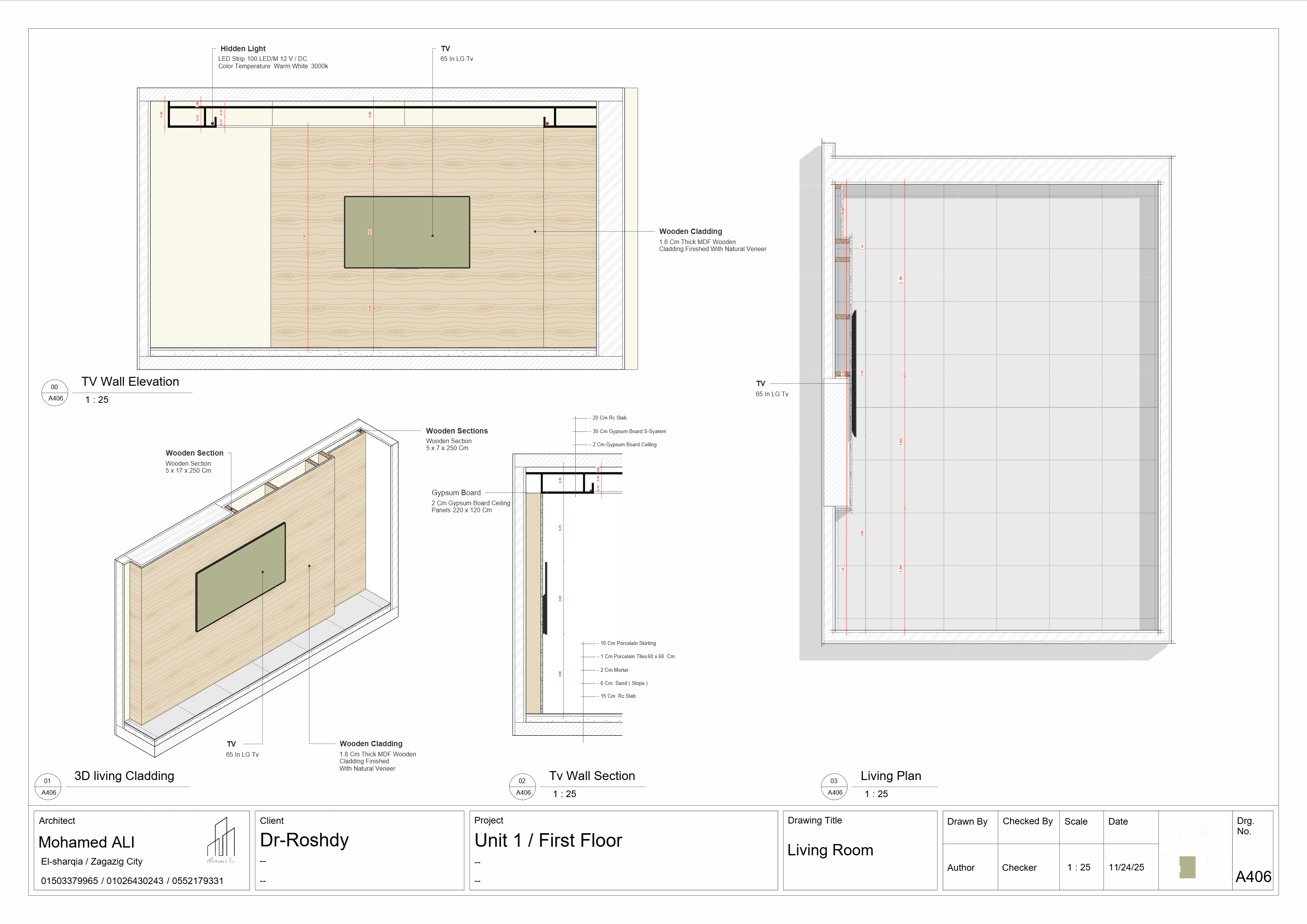Select the client name Dr-Roshdy
This screenshot has width=1307, height=924.
(x=304, y=840)
